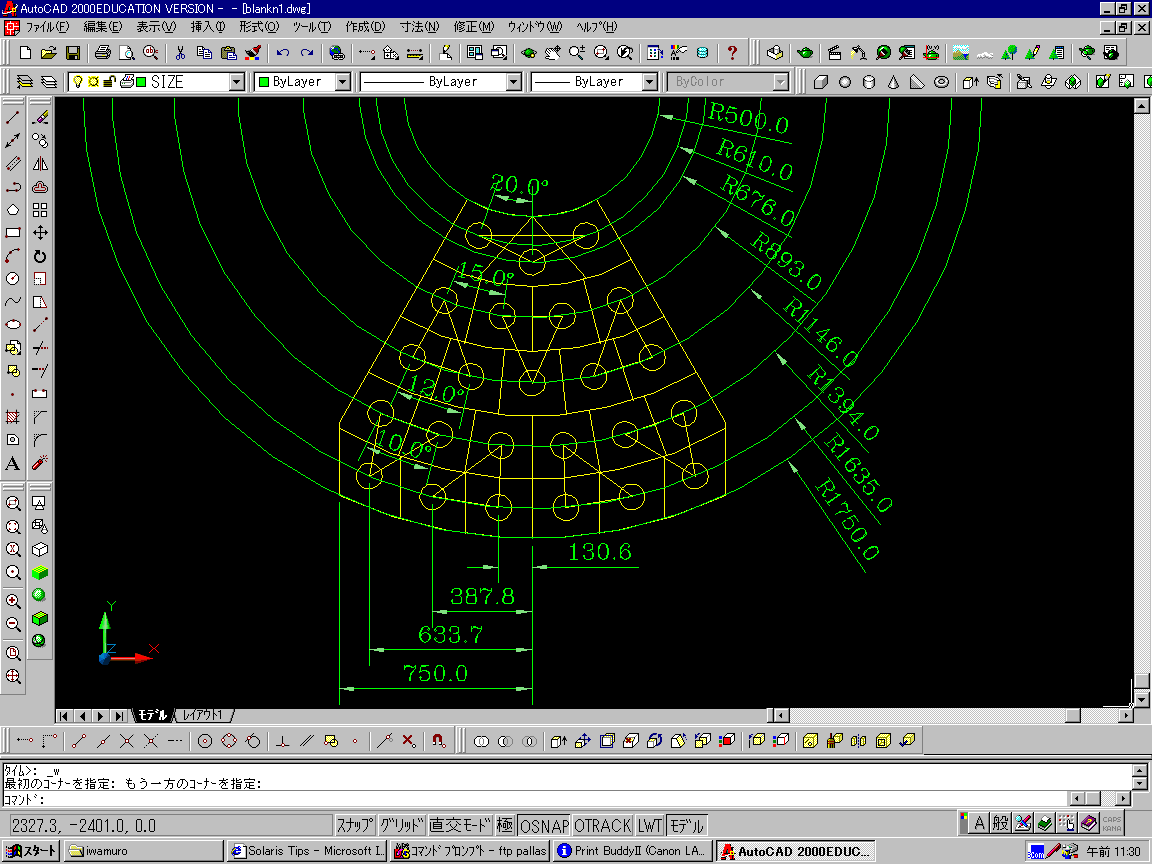Expand the ByLayer linetype dropdown
1152x864 pixels.
514,82
